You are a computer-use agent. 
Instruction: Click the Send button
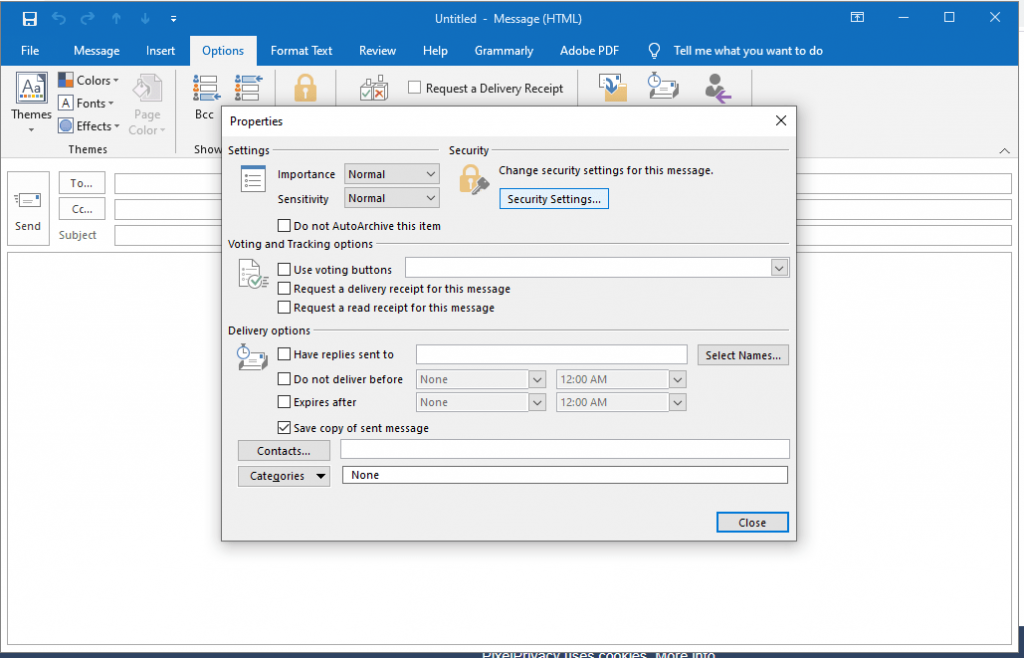tap(28, 208)
